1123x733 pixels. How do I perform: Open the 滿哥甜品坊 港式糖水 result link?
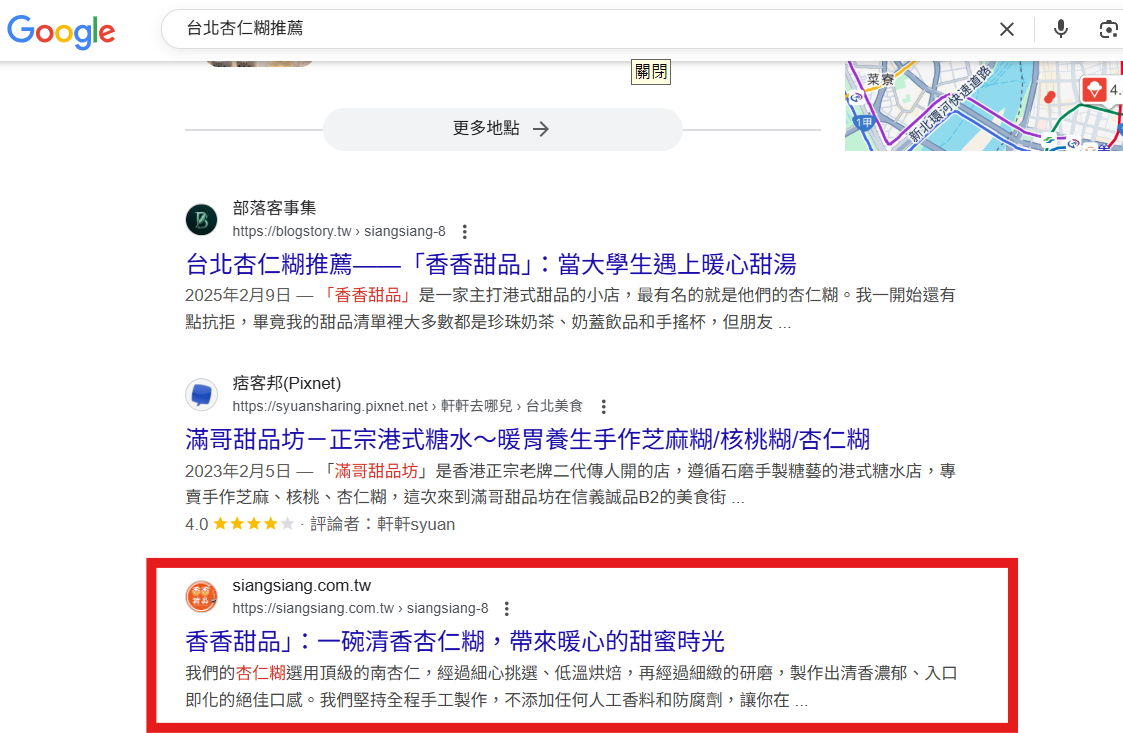[x=527, y=438]
